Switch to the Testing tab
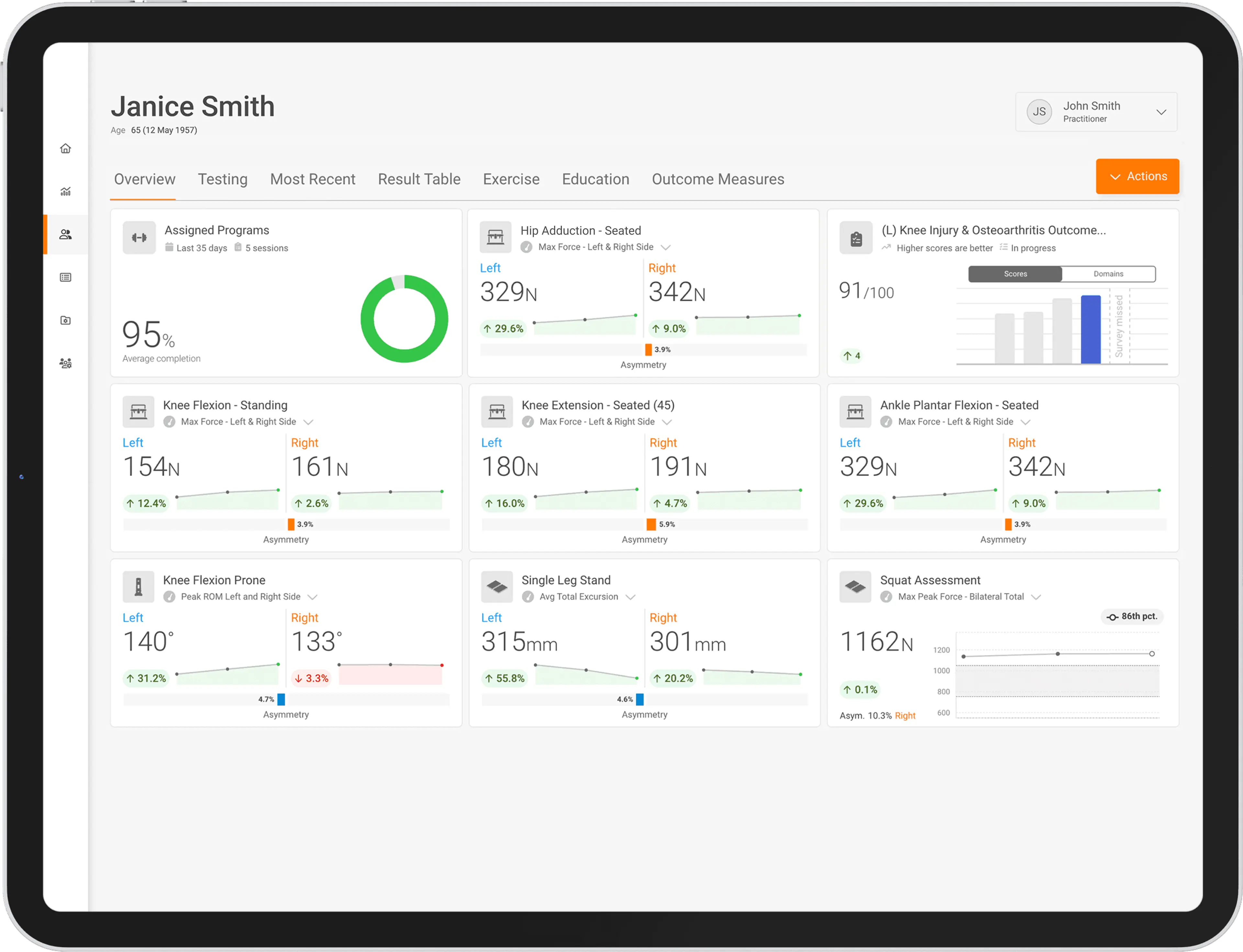 223,180
